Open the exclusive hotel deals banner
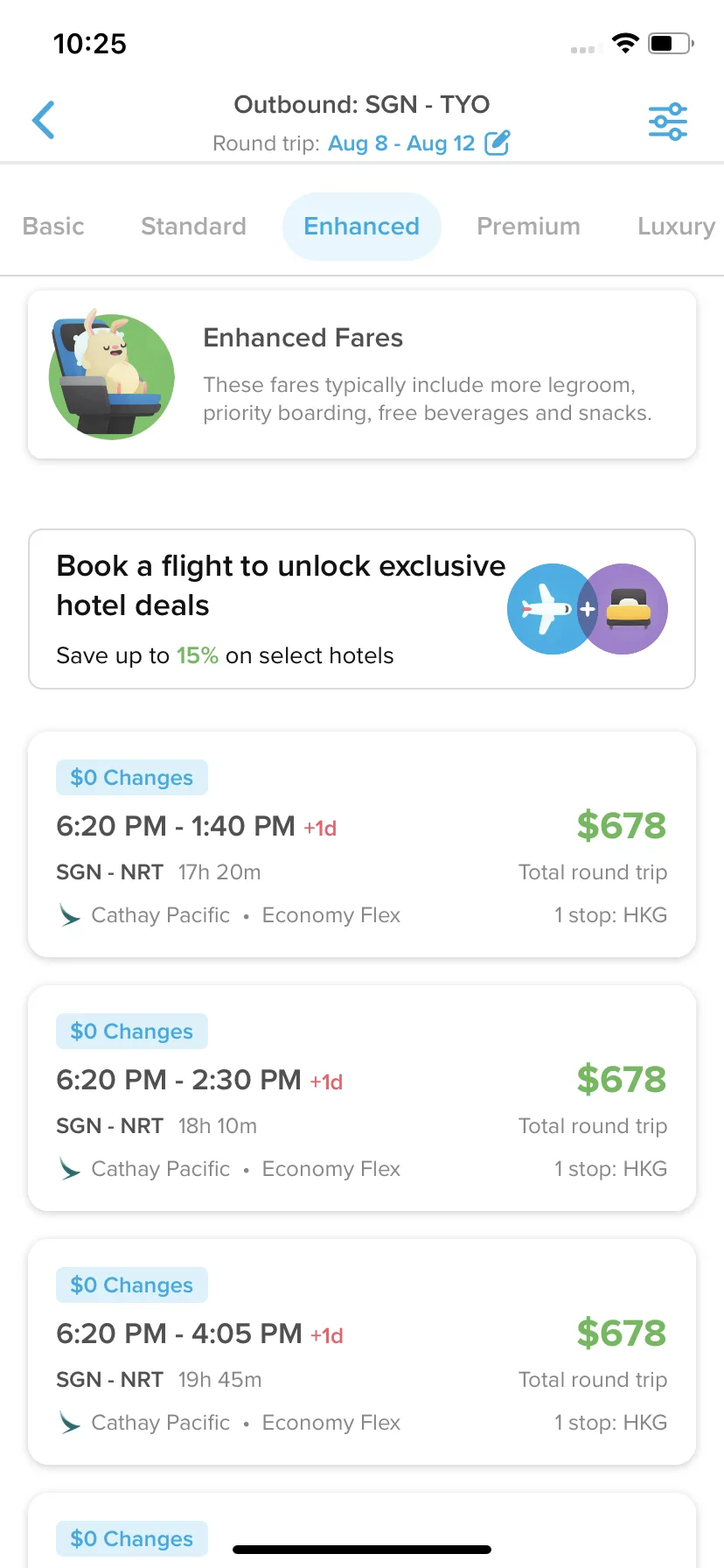Image resolution: width=724 pixels, height=1568 pixels. pyautogui.click(x=362, y=609)
